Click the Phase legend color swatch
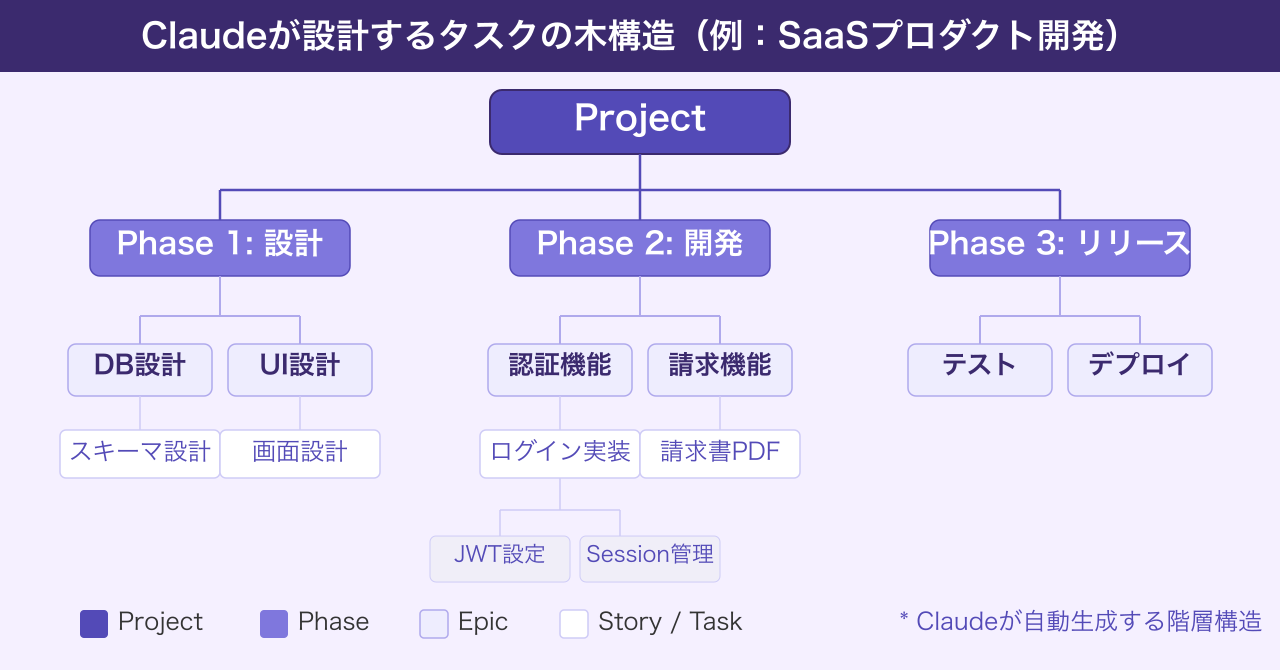Viewport: 1280px width, 670px height. [x=274, y=623]
